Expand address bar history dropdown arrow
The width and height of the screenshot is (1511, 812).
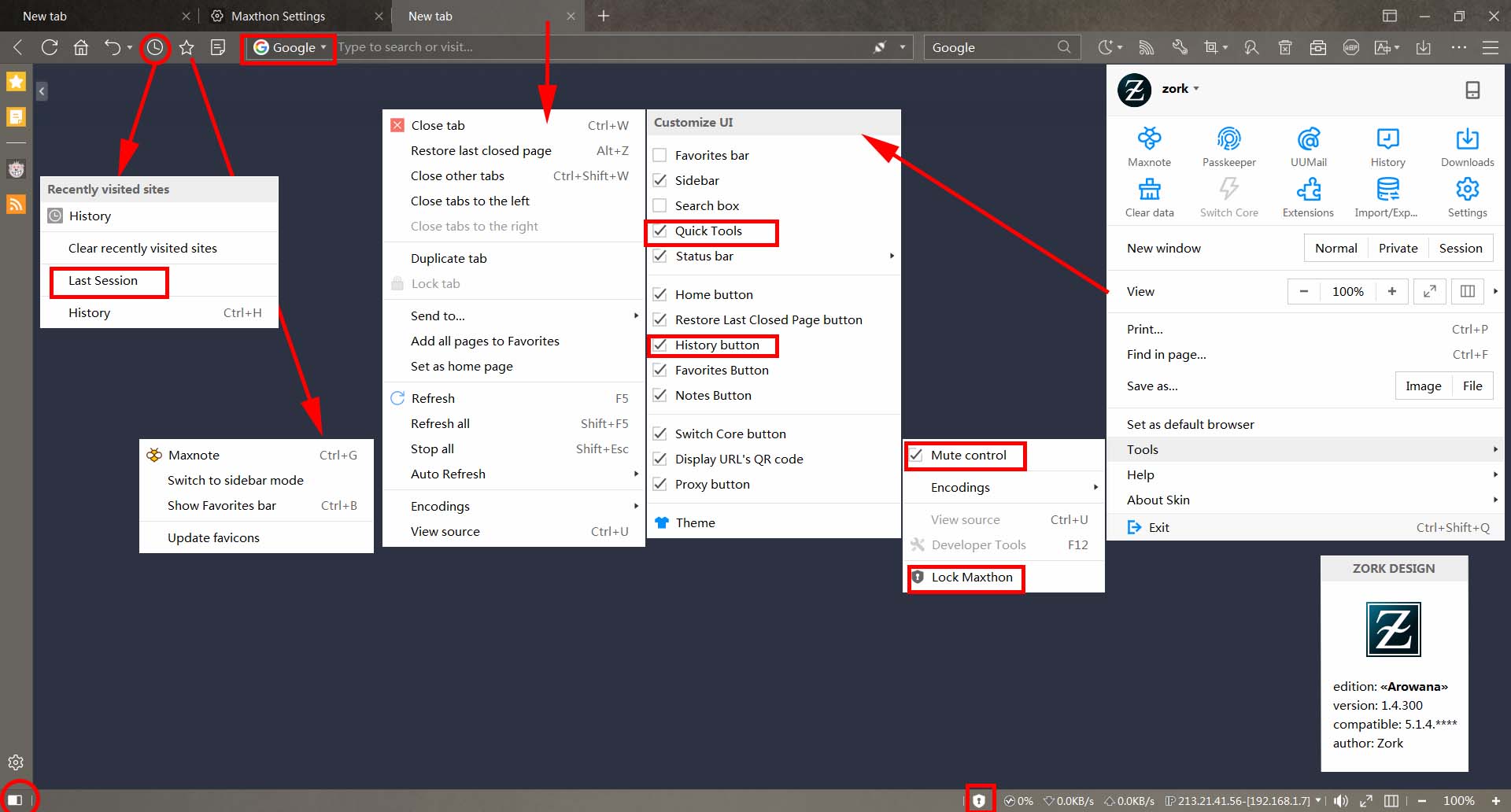click(x=903, y=47)
